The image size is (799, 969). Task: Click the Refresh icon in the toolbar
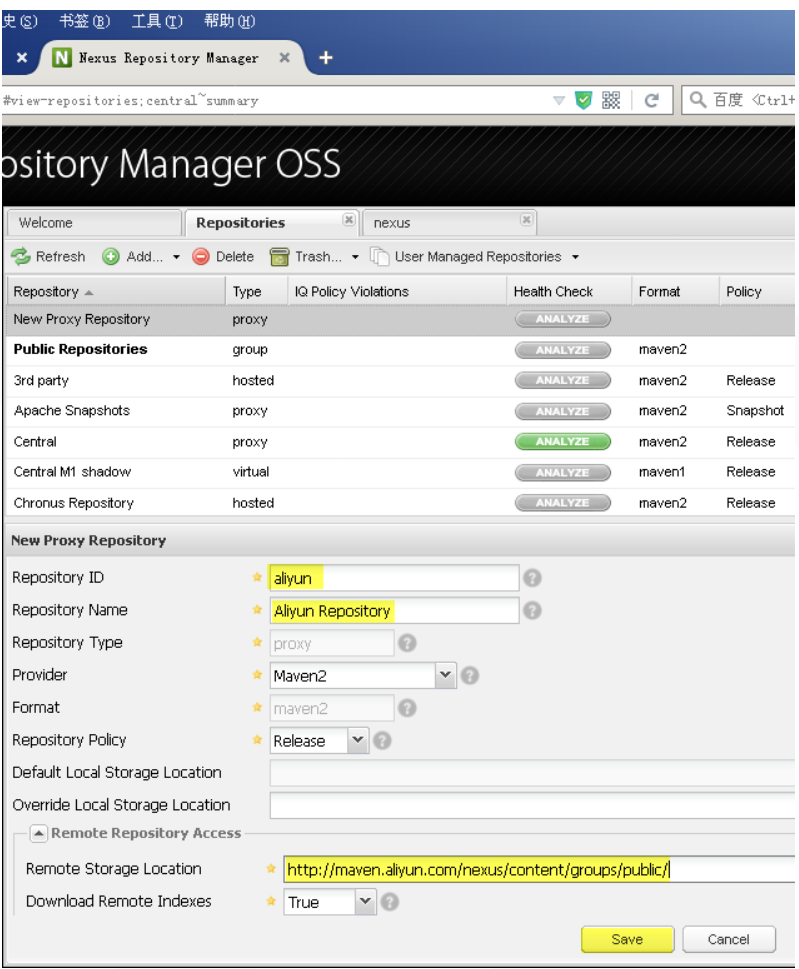click(21, 257)
